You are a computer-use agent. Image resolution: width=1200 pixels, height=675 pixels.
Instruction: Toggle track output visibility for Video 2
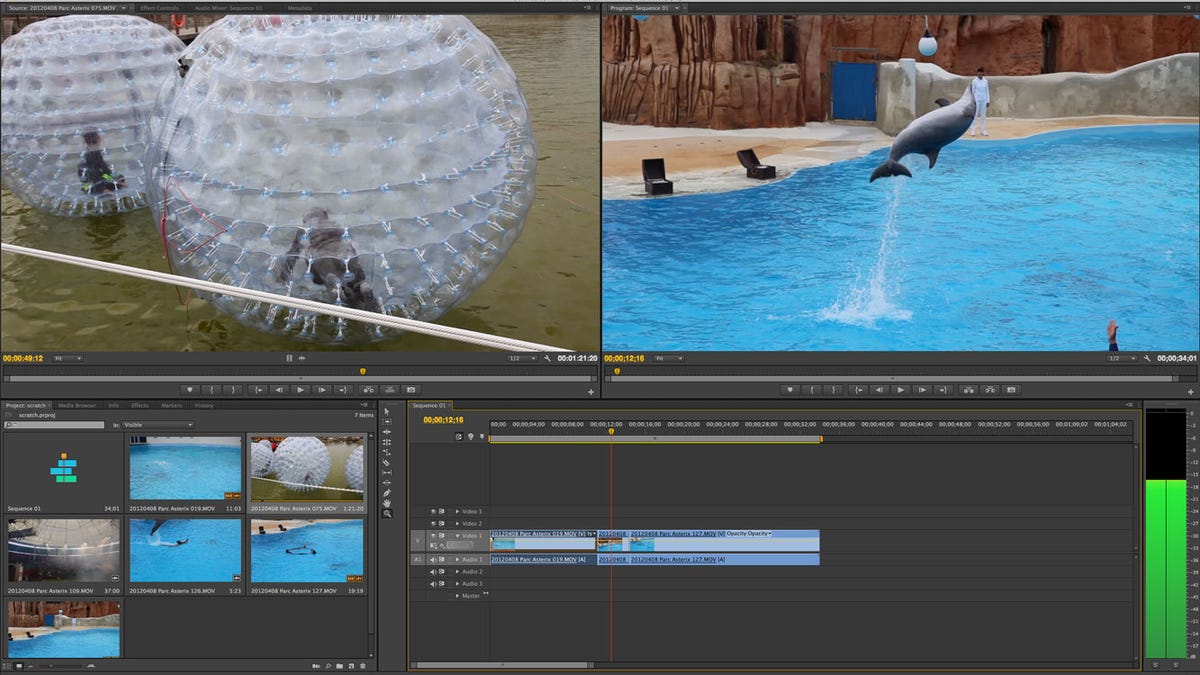click(x=433, y=521)
